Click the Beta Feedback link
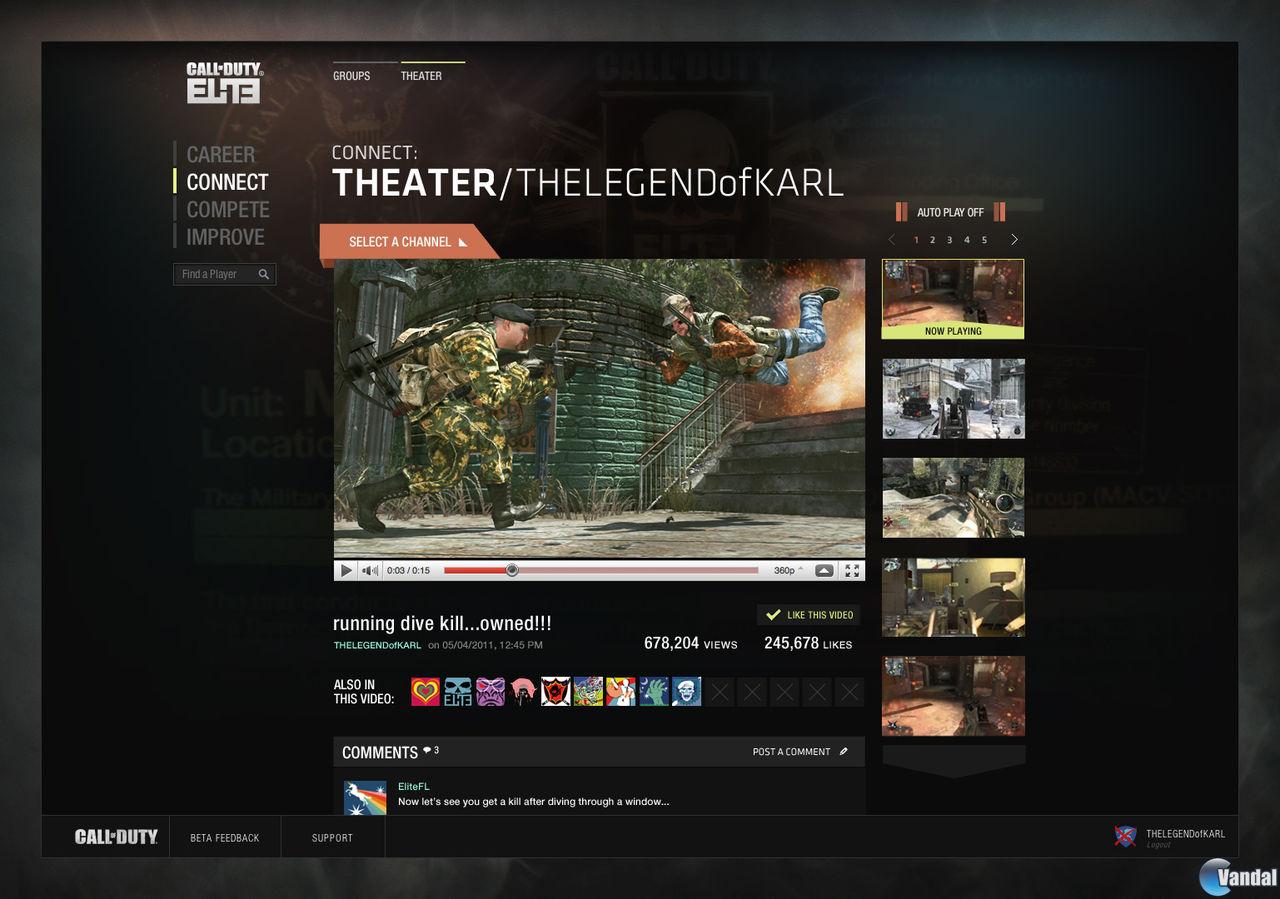 225,838
